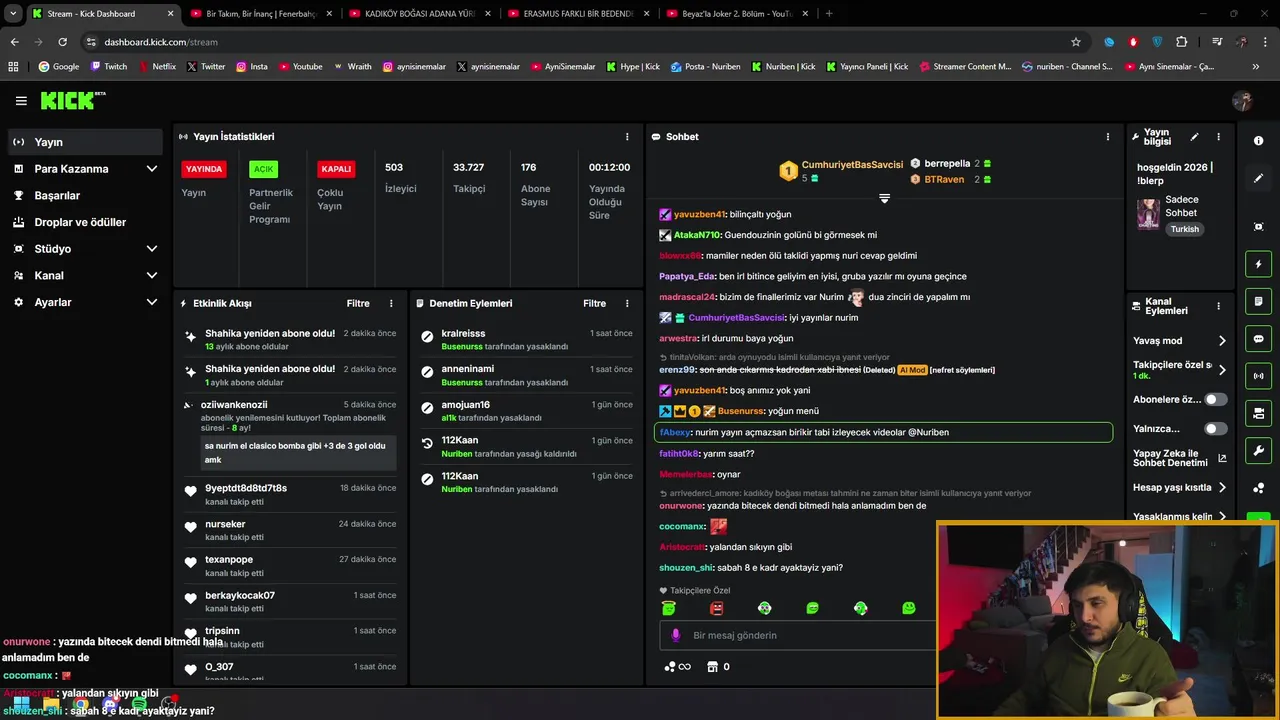
Task: Reload the page
Action: tap(62, 42)
